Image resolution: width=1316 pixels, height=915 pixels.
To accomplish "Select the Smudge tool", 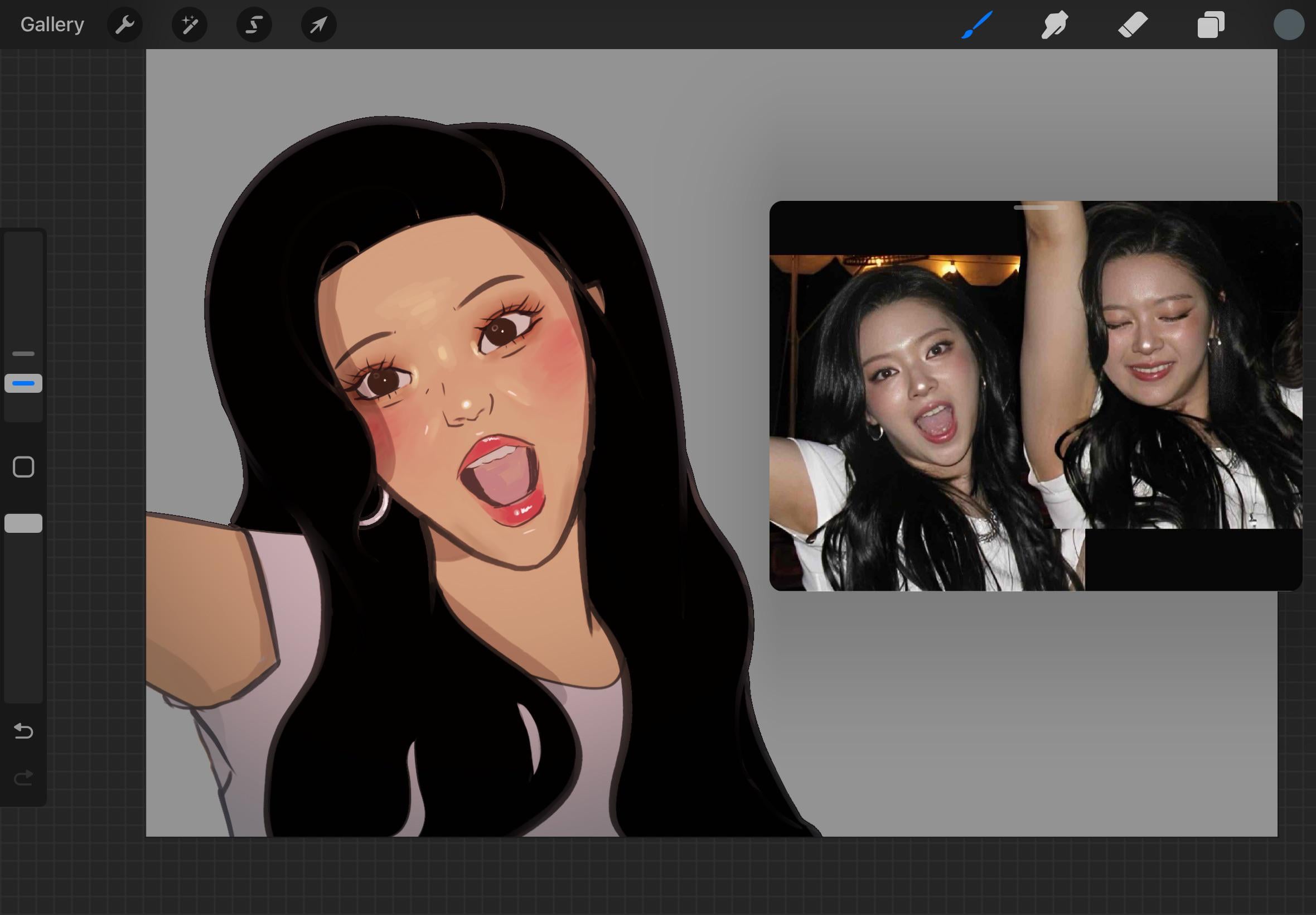I will (x=1054, y=25).
